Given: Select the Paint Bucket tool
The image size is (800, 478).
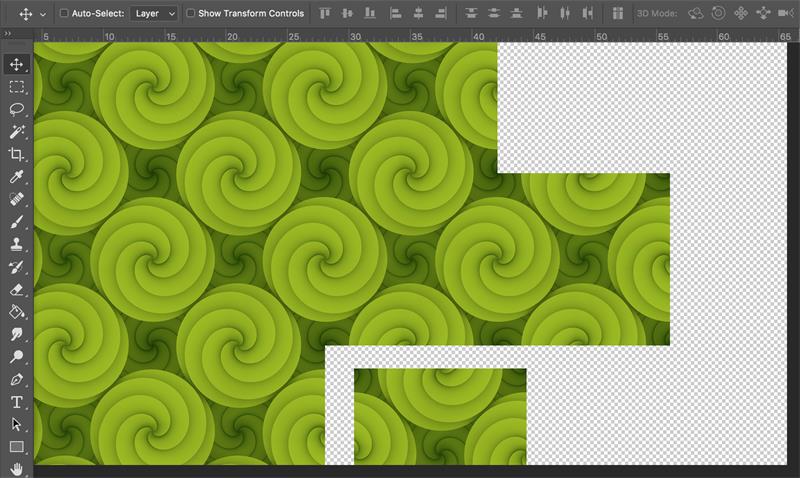Looking at the screenshot, I should pos(17,312).
